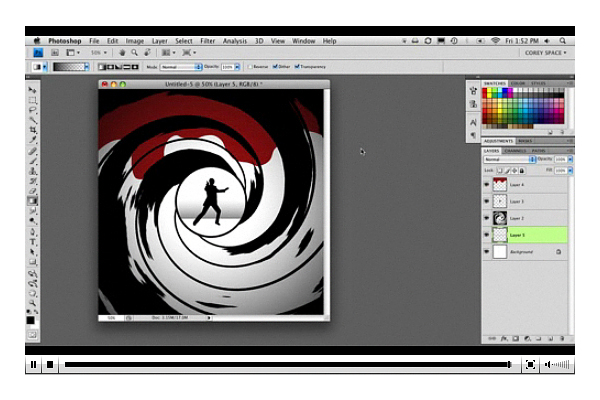Click delete layer trash icon
The height and width of the screenshot is (400, 600).
(x=562, y=338)
